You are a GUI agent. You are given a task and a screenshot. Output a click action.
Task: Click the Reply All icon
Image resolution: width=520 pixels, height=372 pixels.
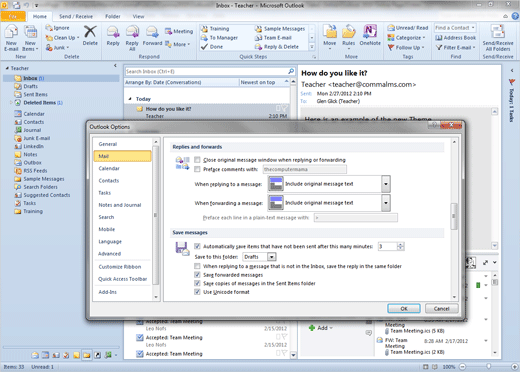tap(132, 33)
